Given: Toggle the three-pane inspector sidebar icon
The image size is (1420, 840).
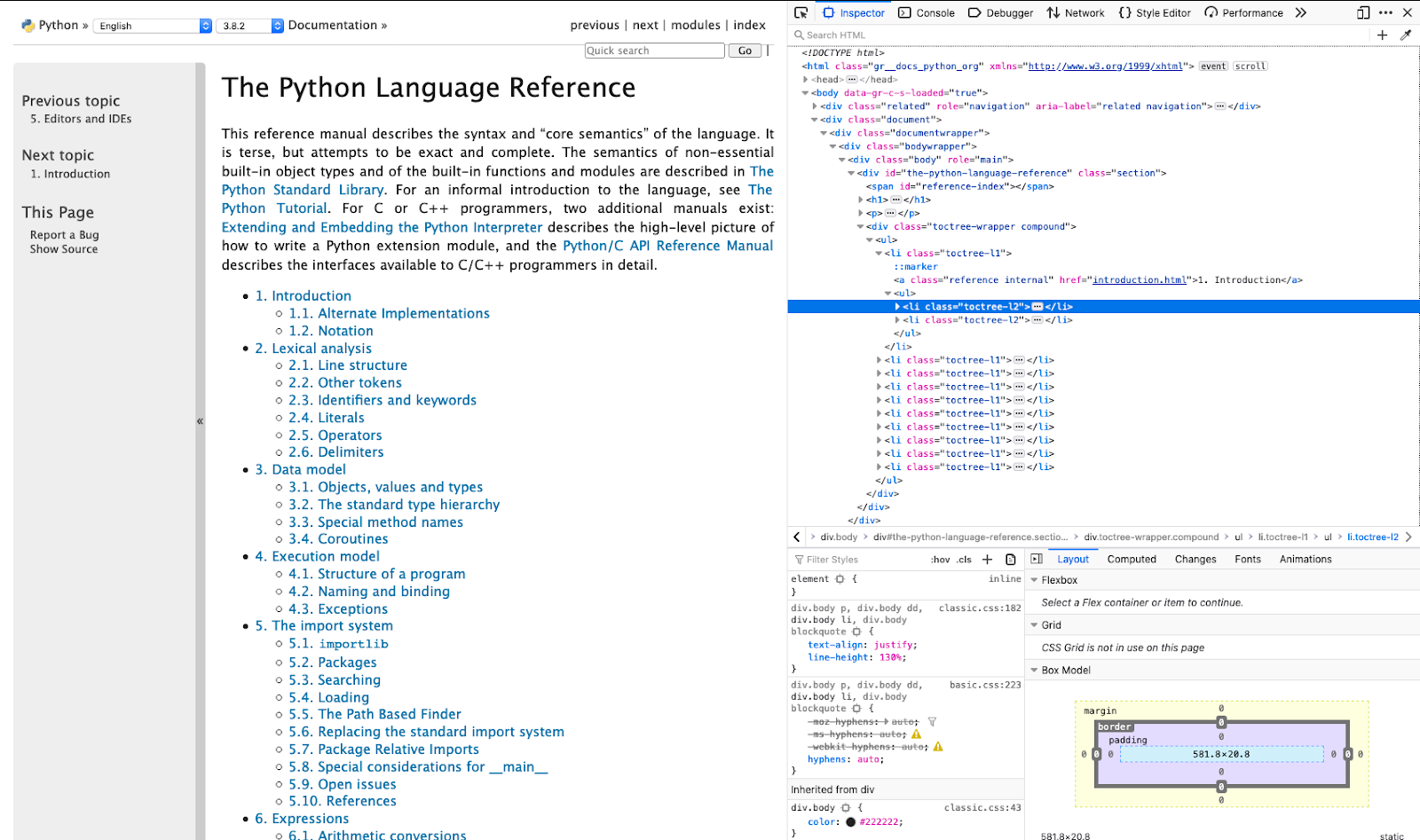Looking at the screenshot, I should point(1036,559).
